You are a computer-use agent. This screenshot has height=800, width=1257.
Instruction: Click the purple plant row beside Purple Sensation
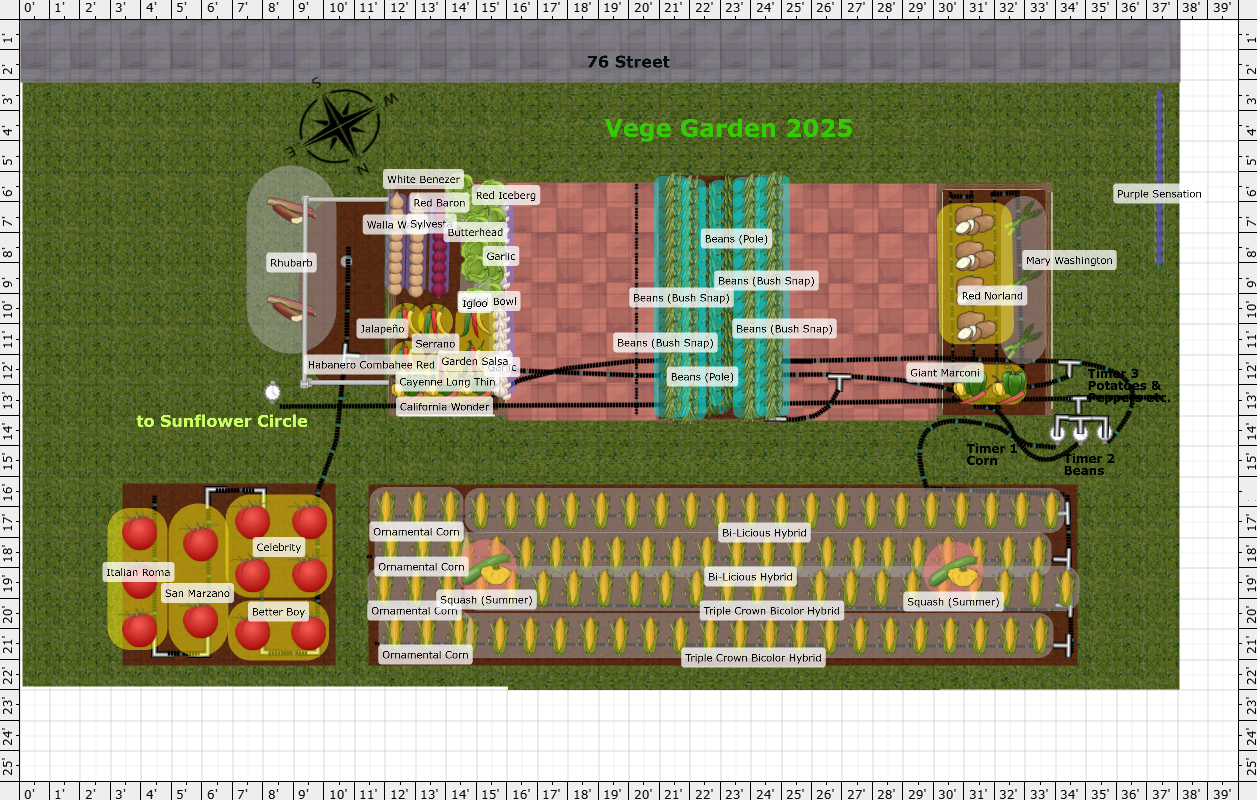coord(1159,178)
